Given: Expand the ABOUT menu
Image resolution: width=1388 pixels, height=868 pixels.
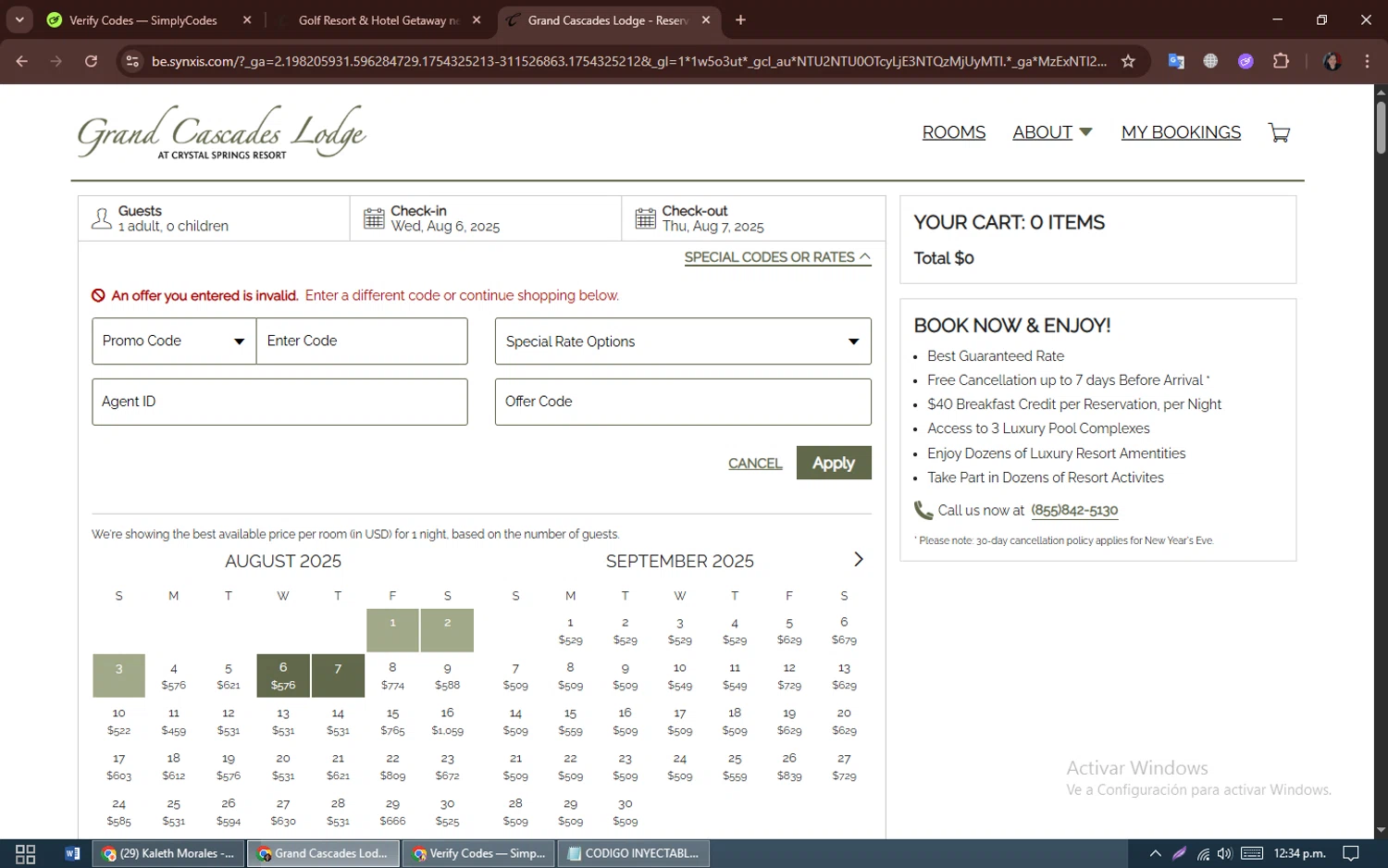Looking at the screenshot, I should (1052, 132).
